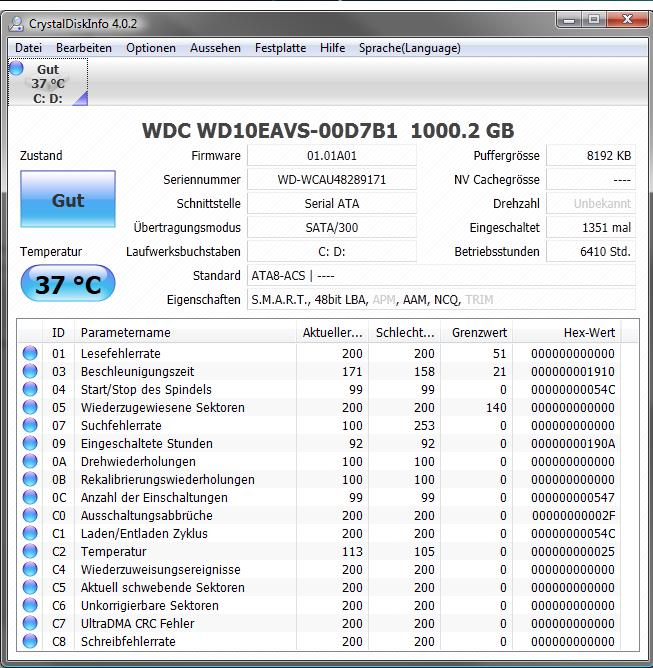Click status dot for Temperatur C2 row
The width and height of the screenshot is (653, 668).
(x=30, y=551)
